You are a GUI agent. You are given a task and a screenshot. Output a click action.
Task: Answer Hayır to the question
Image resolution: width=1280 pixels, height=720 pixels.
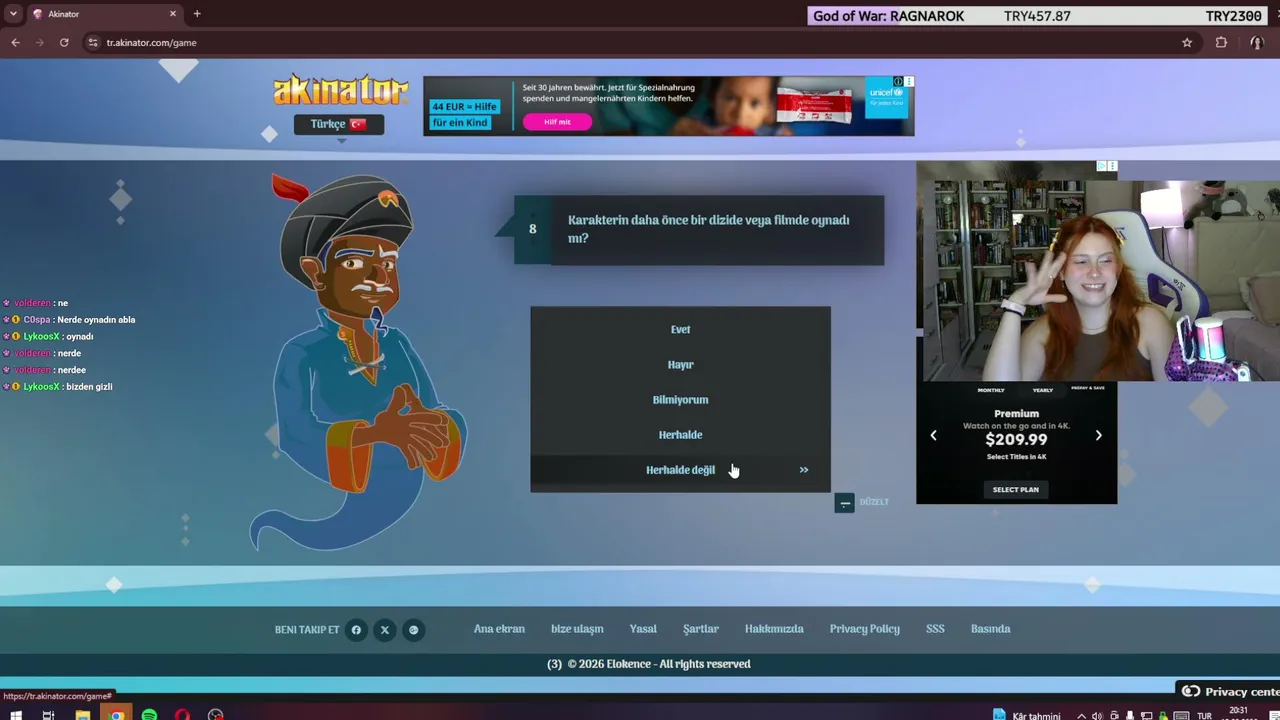pos(680,365)
